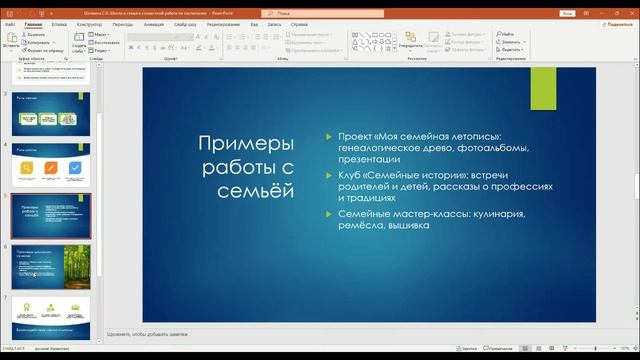This screenshot has height=360, width=640.
Task: Select slide 4 thumbnail with colored icons
Action: [x=51, y=165]
